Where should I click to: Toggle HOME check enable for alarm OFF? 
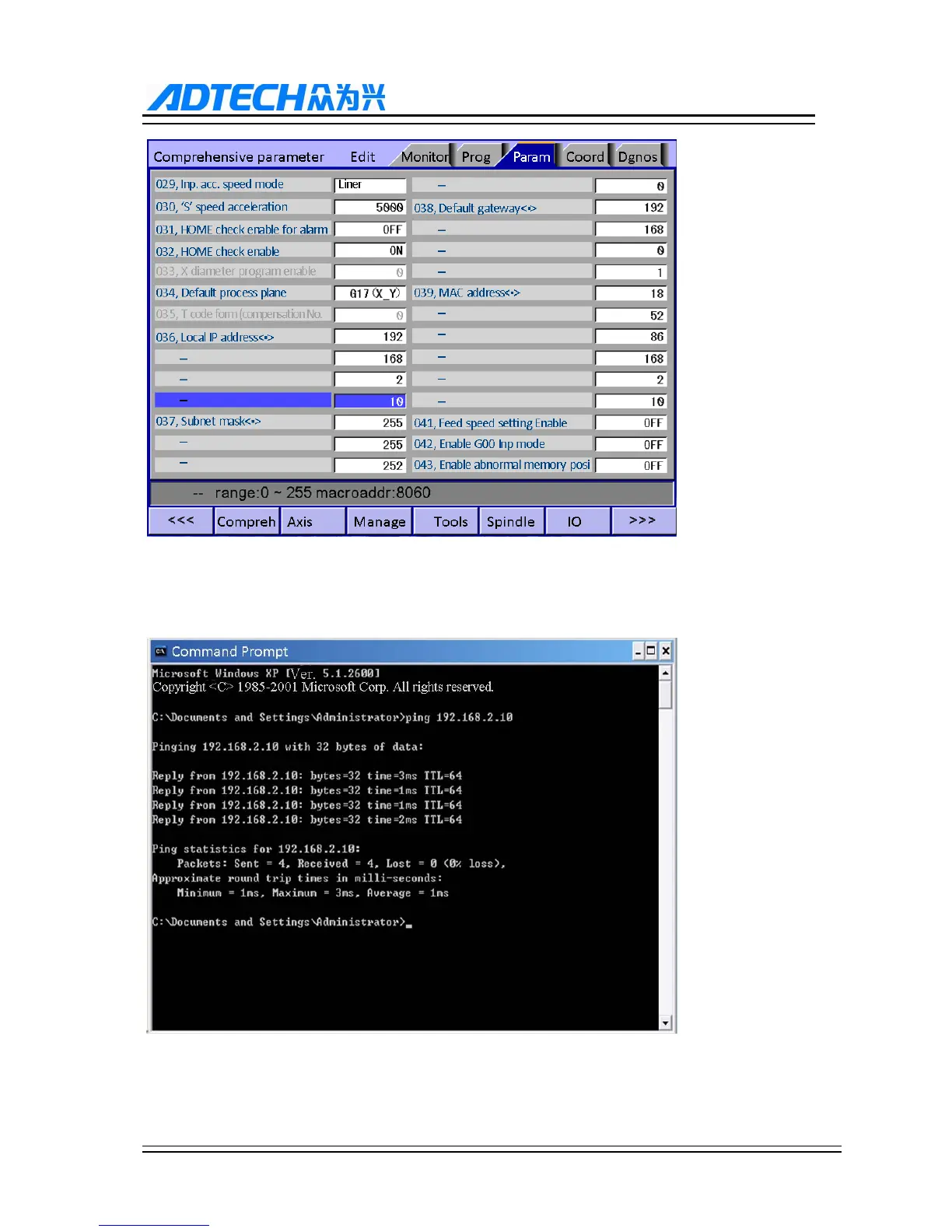[370, 229]
